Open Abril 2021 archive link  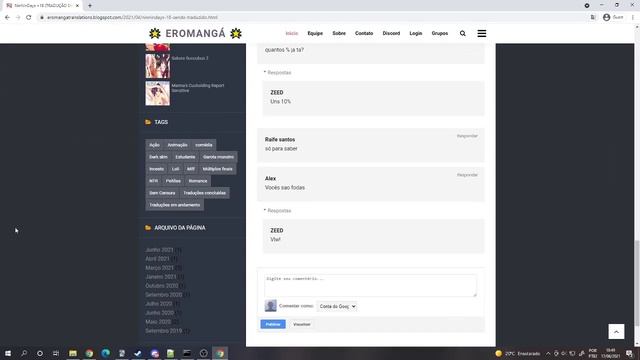click(157, 259)
